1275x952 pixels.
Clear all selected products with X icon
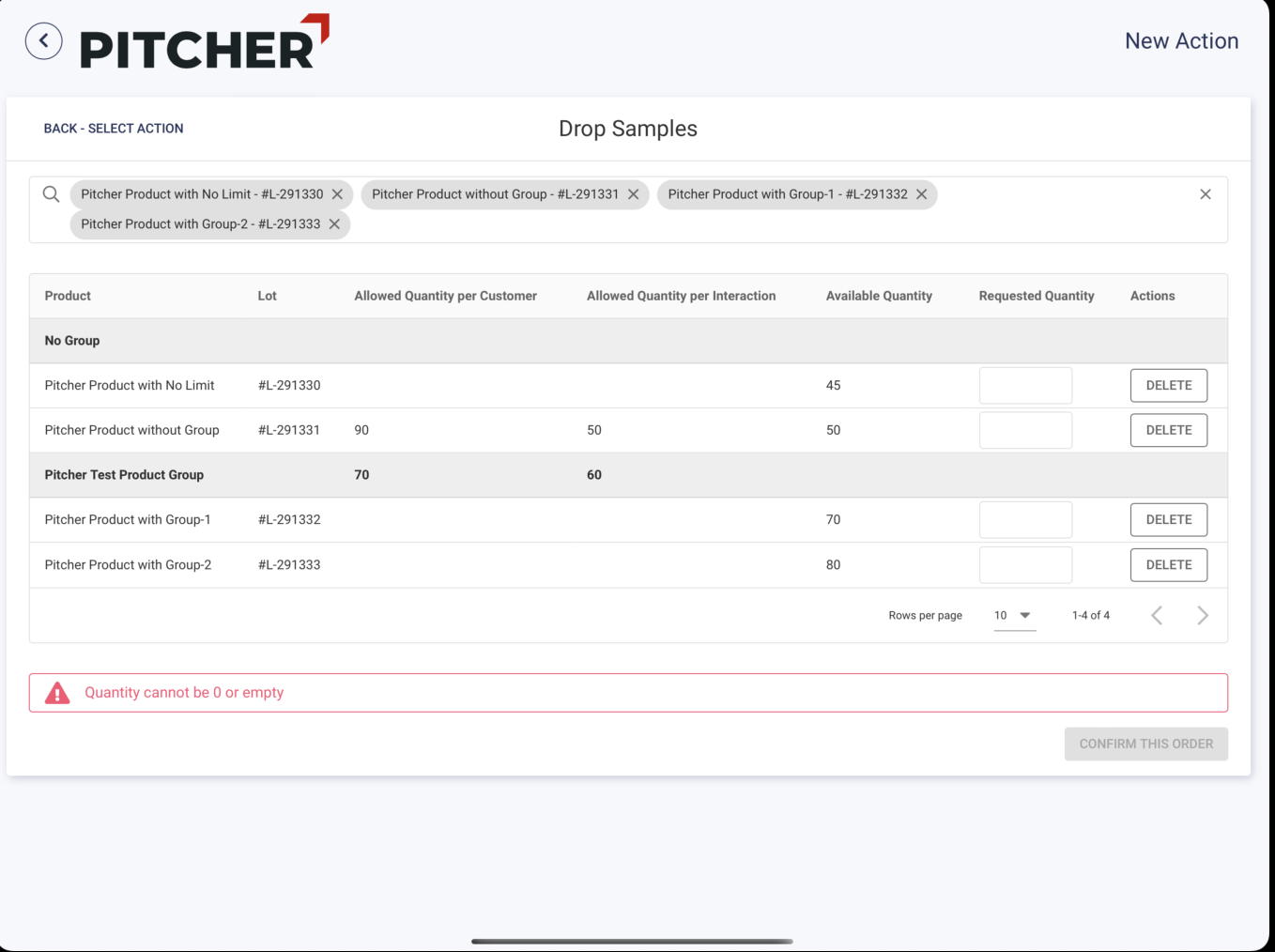point(1206,194)
